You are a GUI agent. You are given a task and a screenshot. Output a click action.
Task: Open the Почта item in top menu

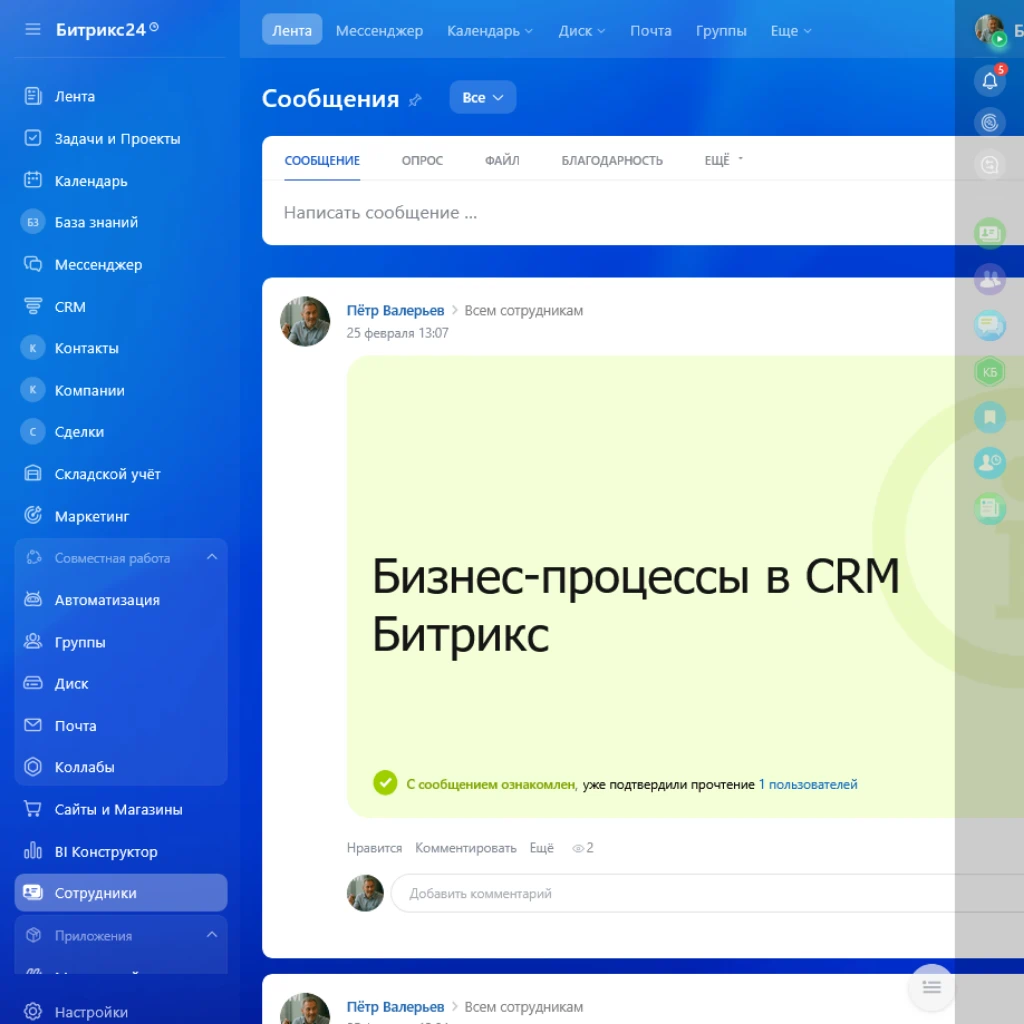point(650,31)
